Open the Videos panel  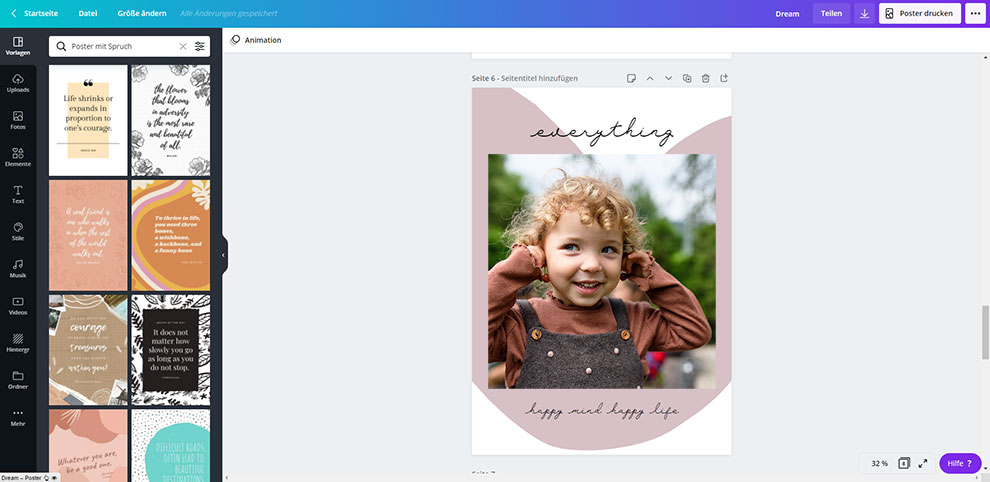18,306
